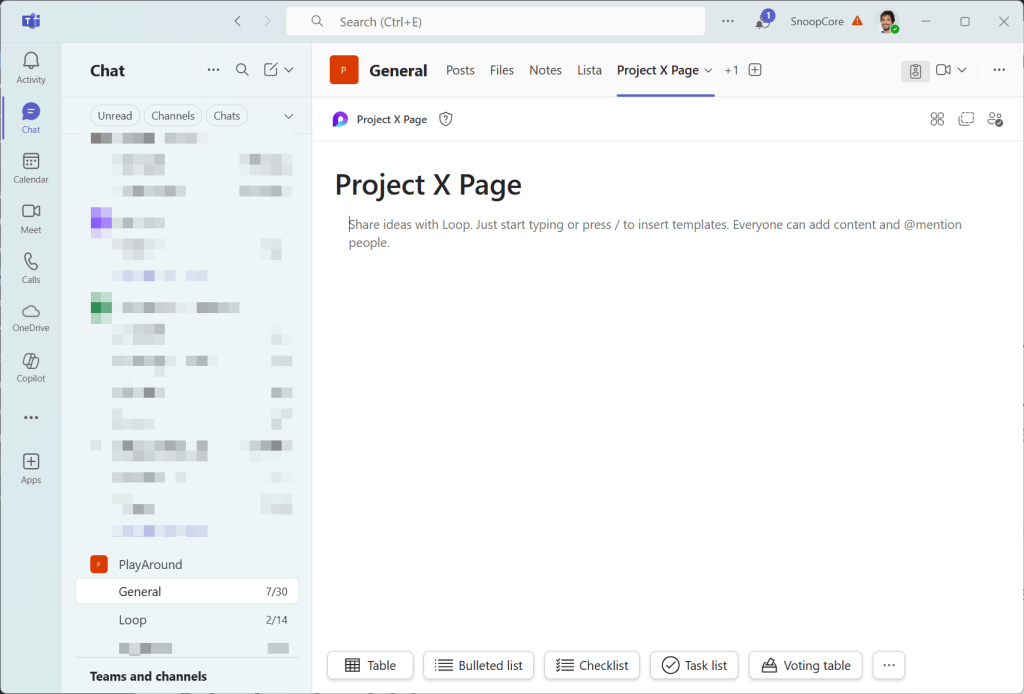
Task: Click the notification bell icon
Action: (763, 22)
